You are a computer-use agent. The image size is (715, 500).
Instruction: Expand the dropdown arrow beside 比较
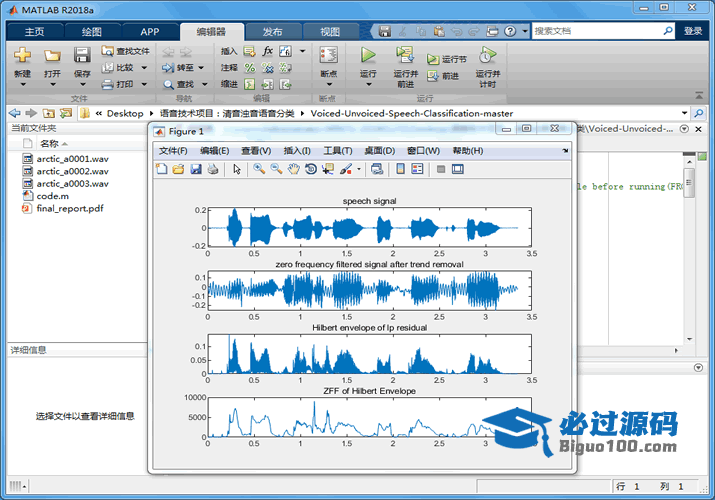[x=144, y=68]
